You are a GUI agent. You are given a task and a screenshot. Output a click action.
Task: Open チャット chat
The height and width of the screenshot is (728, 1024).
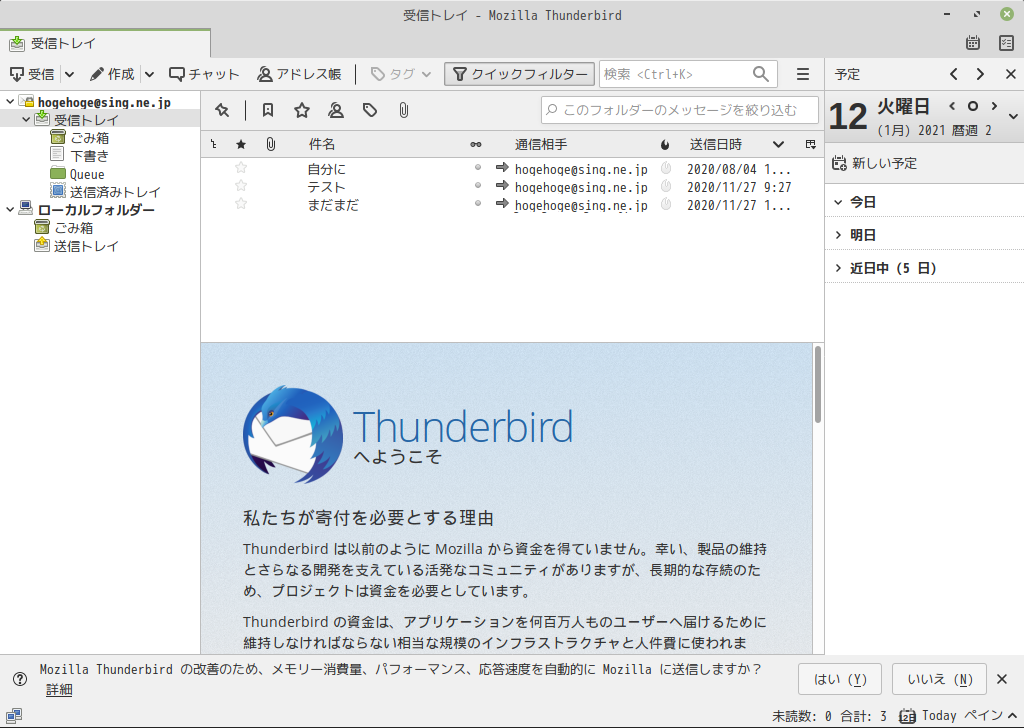click(x=204, y=74)
